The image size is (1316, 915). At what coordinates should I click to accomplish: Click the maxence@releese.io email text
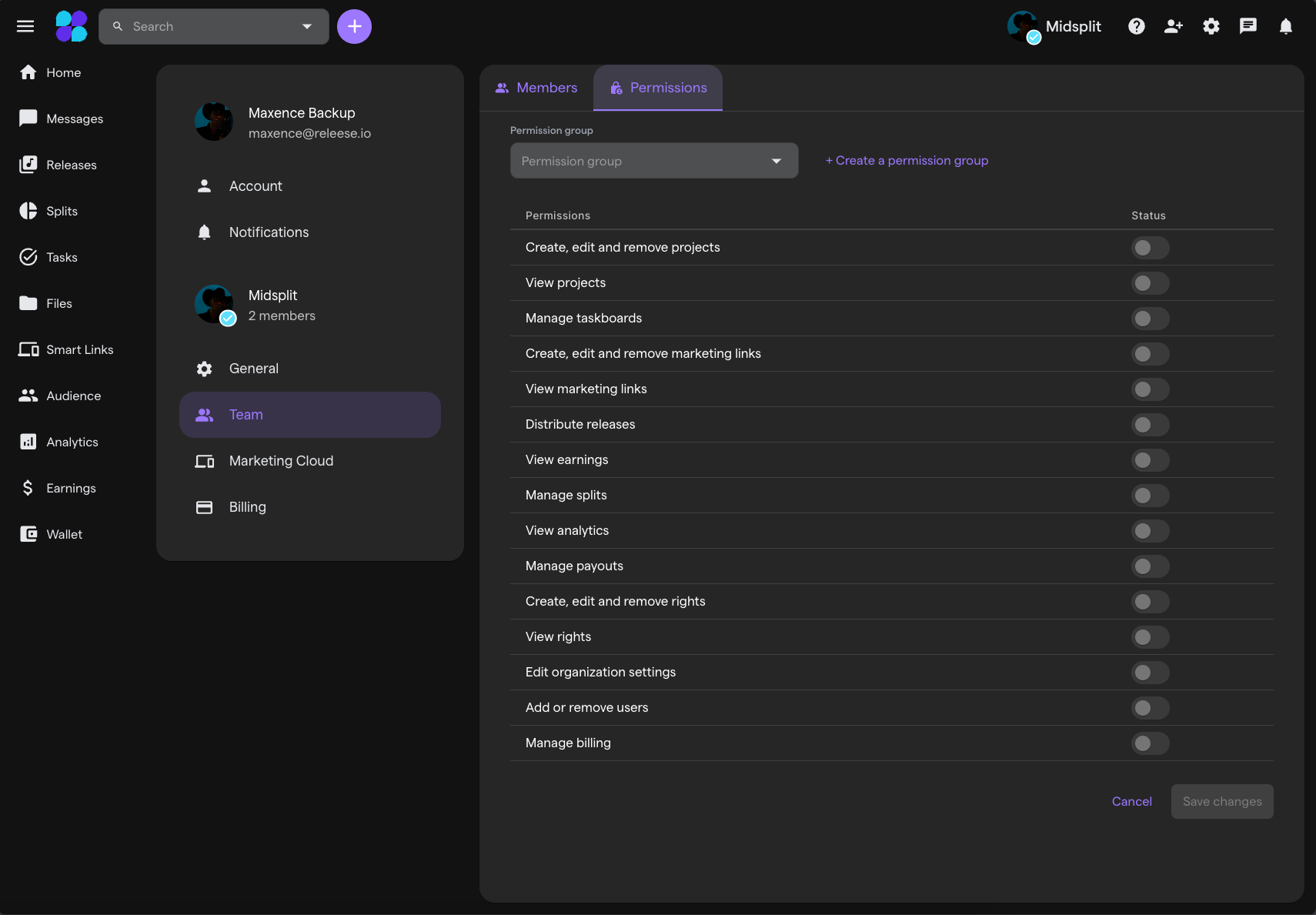click(x=309, y=133)
